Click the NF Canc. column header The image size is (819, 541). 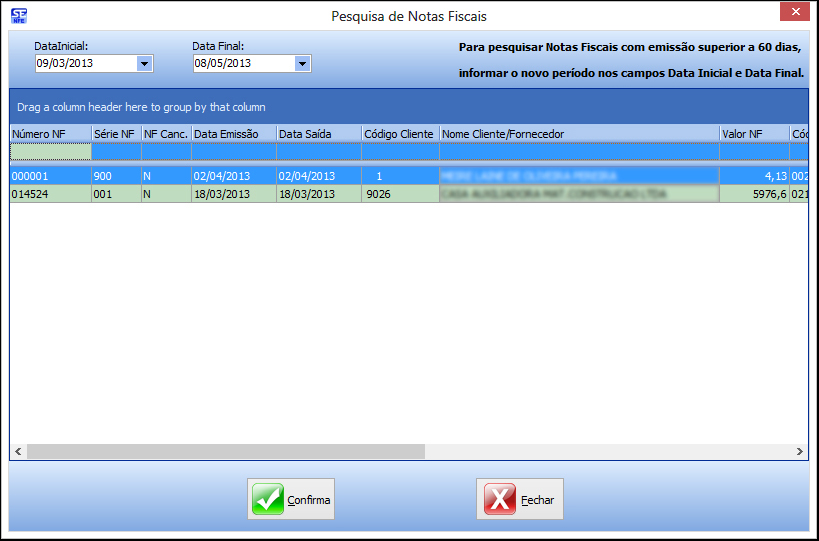(x=166, y=134)
